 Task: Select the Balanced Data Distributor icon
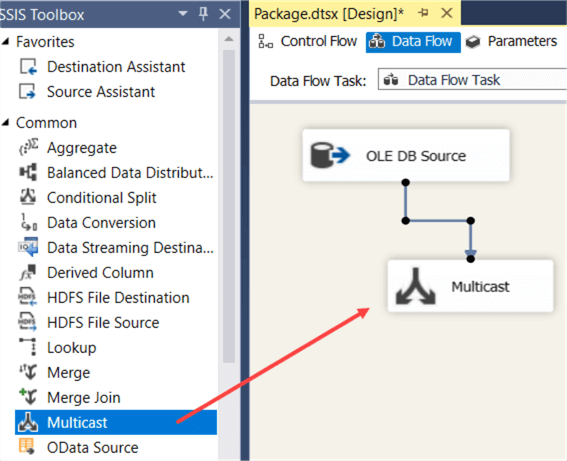pos(28,172)
